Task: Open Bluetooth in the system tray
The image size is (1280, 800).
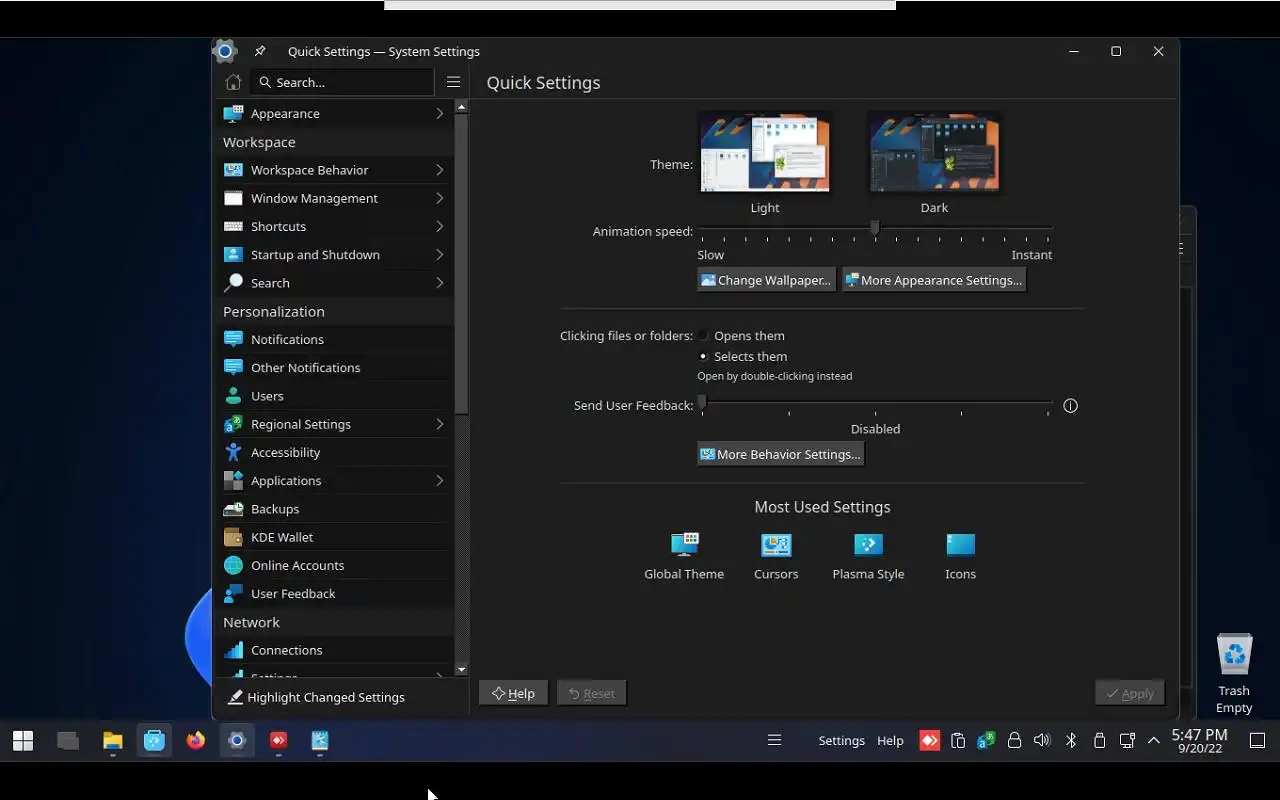Action: point(1070,741)
